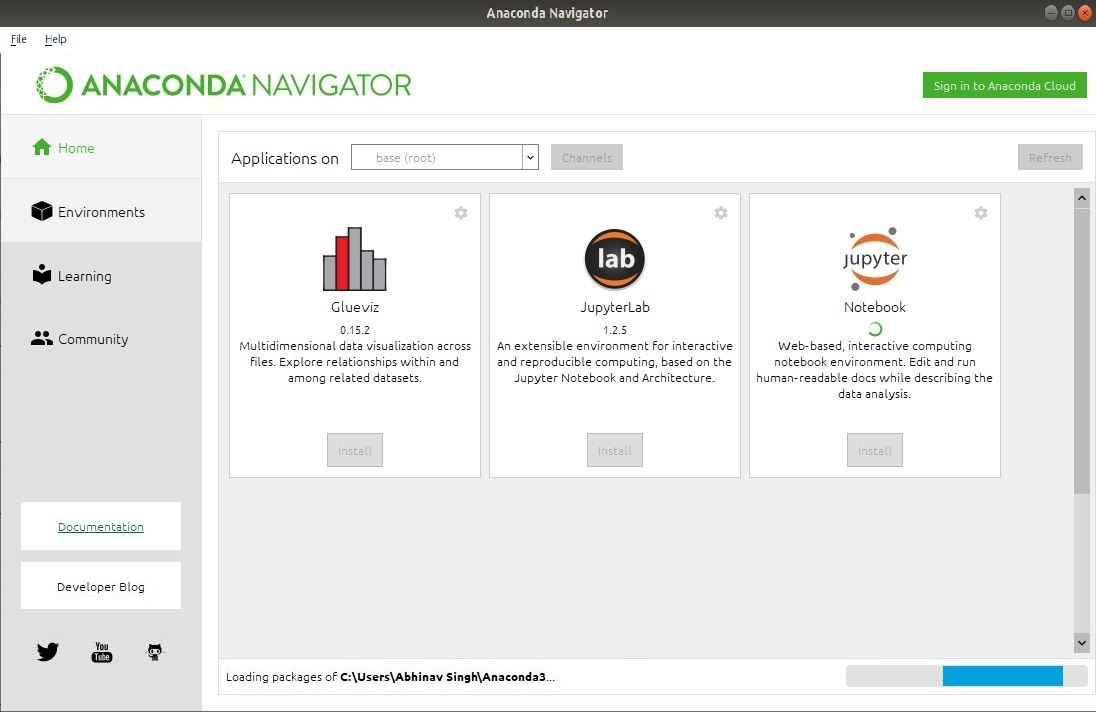Image resolution: width=1096 pixels, height=712 pixels.
Task: Open the File menu
Action: pos(19,39)
